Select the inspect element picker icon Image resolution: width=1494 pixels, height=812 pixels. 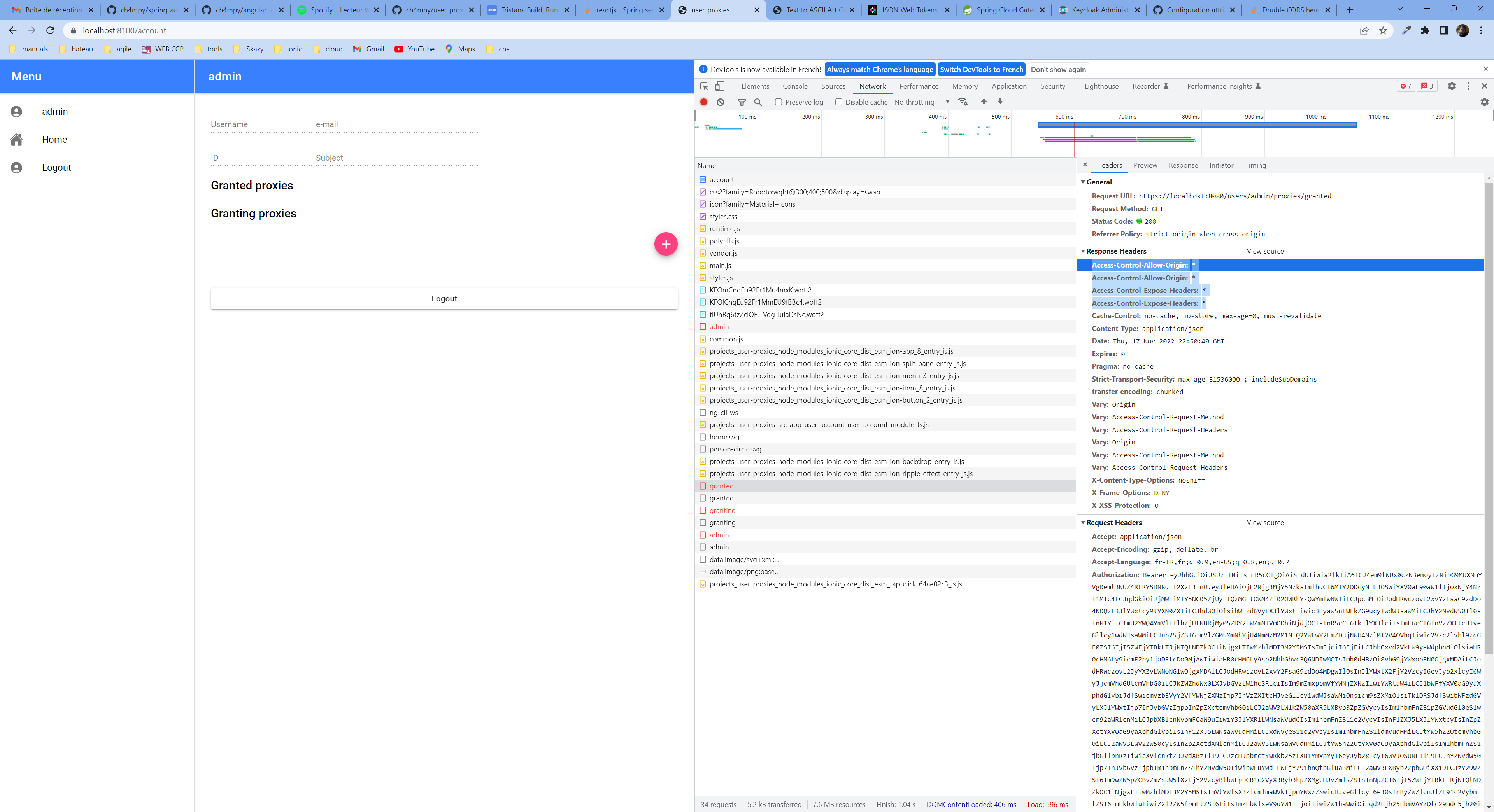point(704,86)
